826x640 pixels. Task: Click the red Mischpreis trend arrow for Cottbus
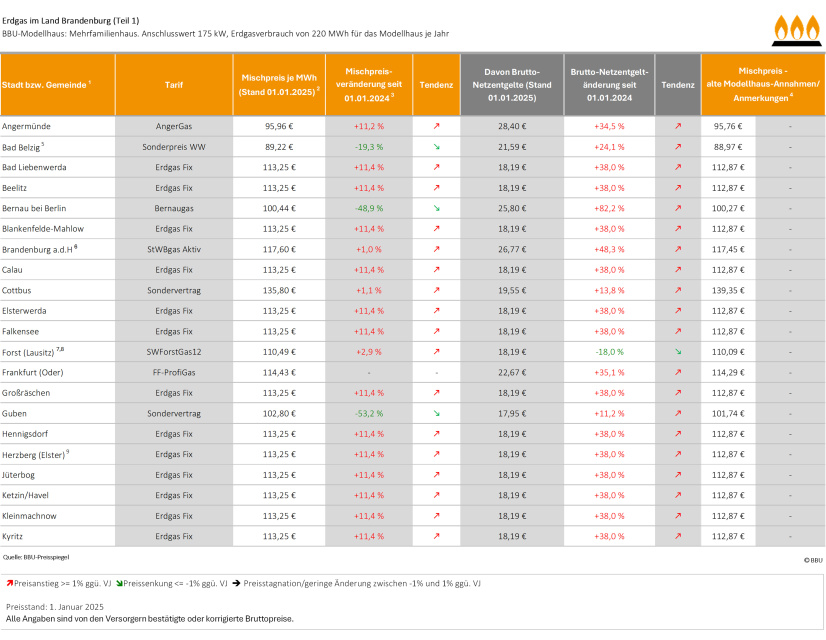pyautogui.click(x=436, y=290)
